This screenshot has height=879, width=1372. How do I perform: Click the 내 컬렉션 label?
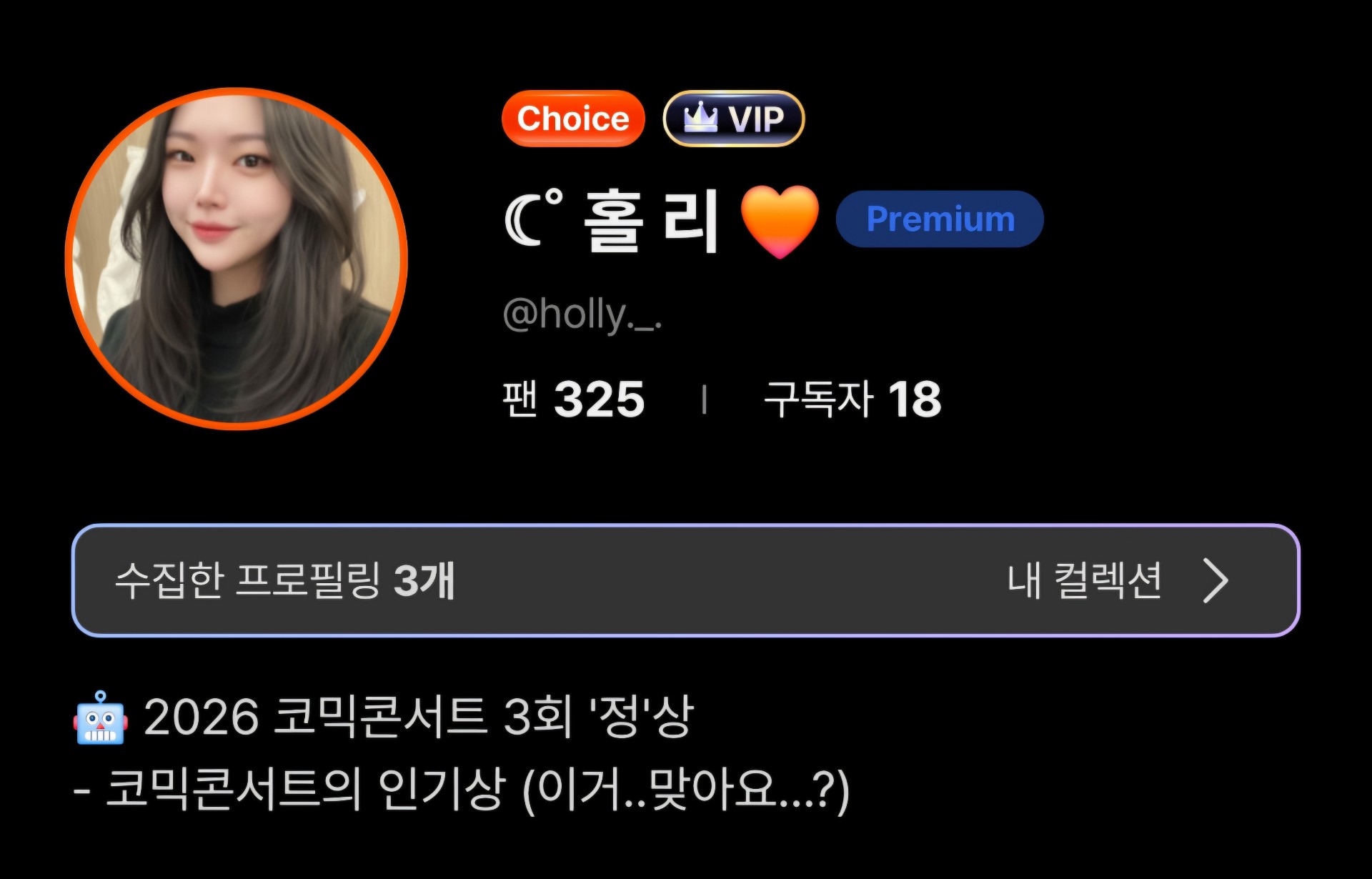tap(1084, 580)
